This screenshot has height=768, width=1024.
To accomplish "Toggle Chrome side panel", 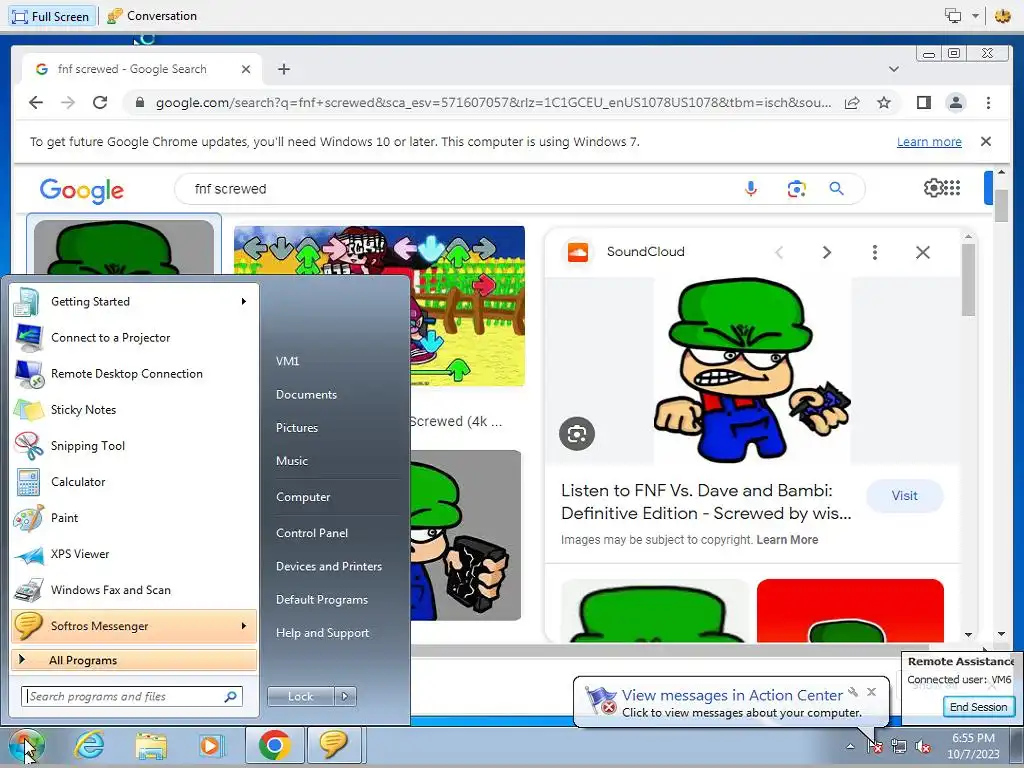I will point(923,103).
